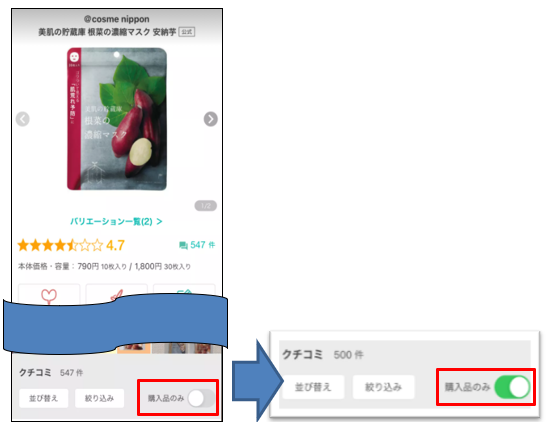Tap the teal pencil review icon

(x=184, y=291)
